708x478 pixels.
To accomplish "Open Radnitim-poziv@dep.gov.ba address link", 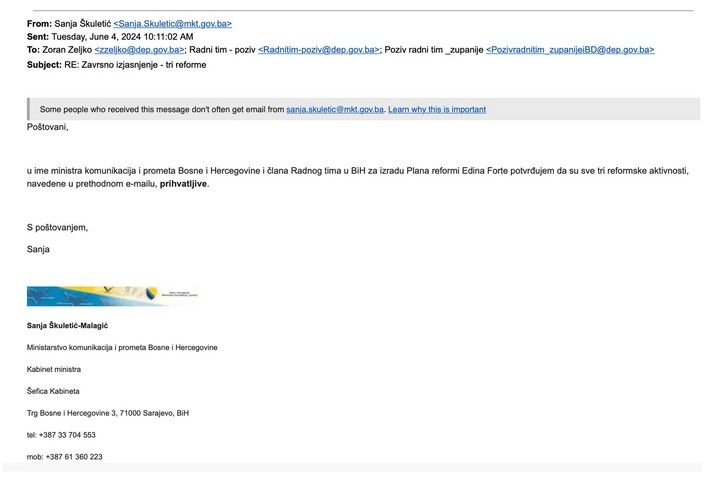I will click(x=319, y=50).
